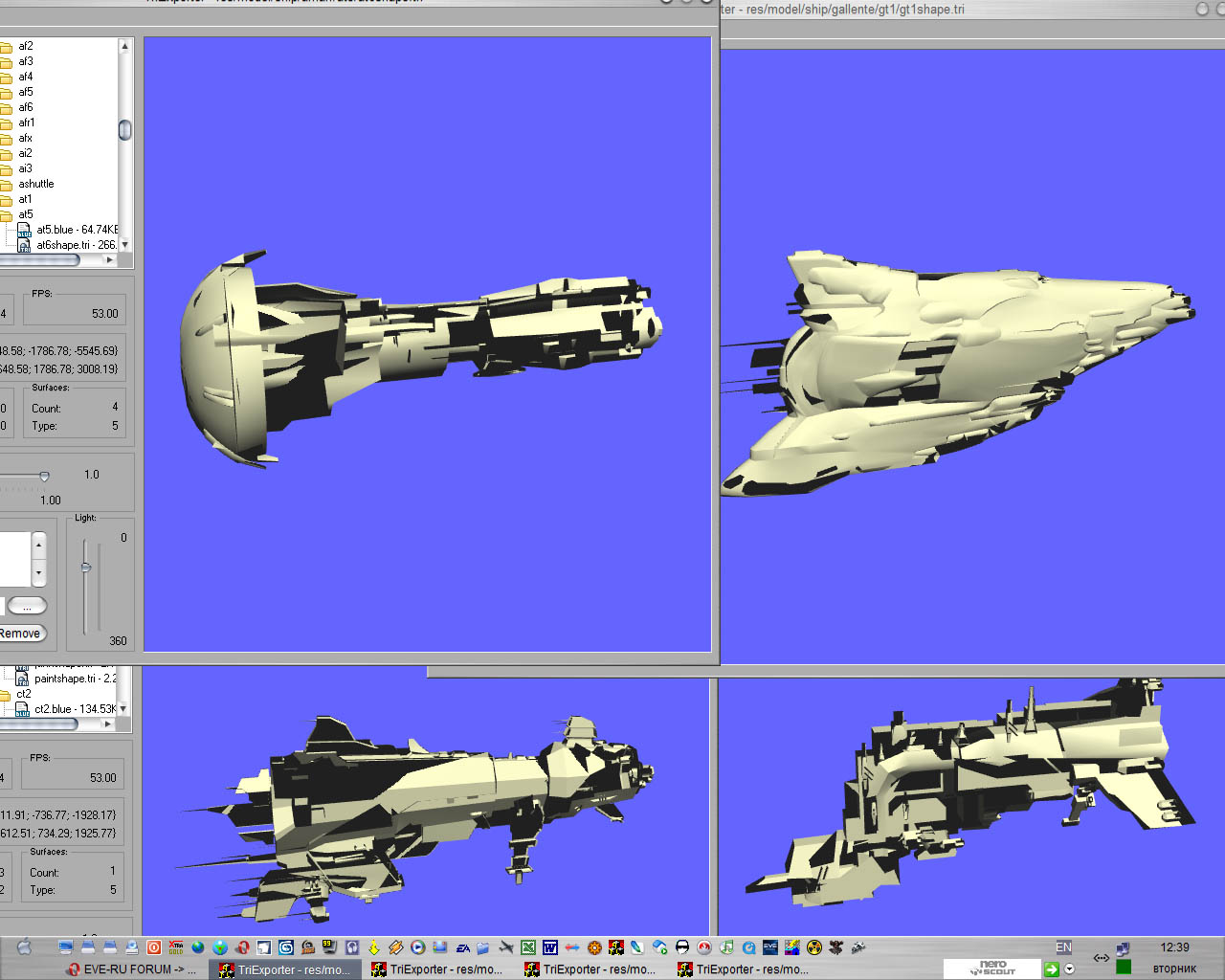Click the file tree vertical scrollbar thumb

coord(125,130)
